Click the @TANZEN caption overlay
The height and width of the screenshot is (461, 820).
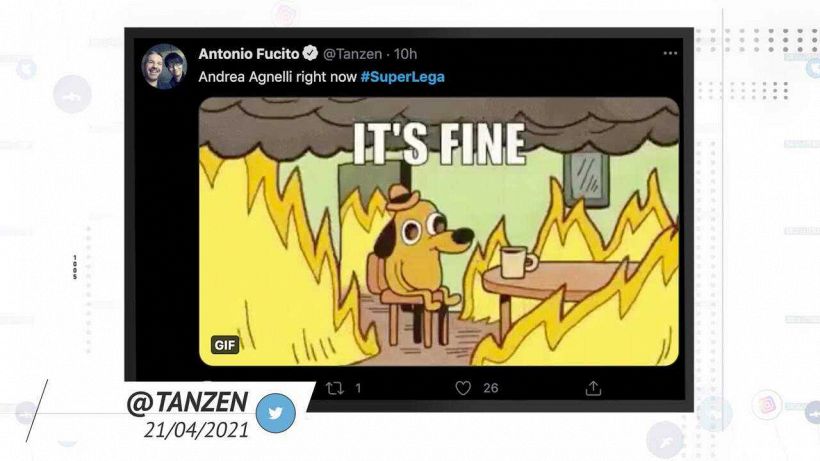pyautogui.click(x=187, y=403)
